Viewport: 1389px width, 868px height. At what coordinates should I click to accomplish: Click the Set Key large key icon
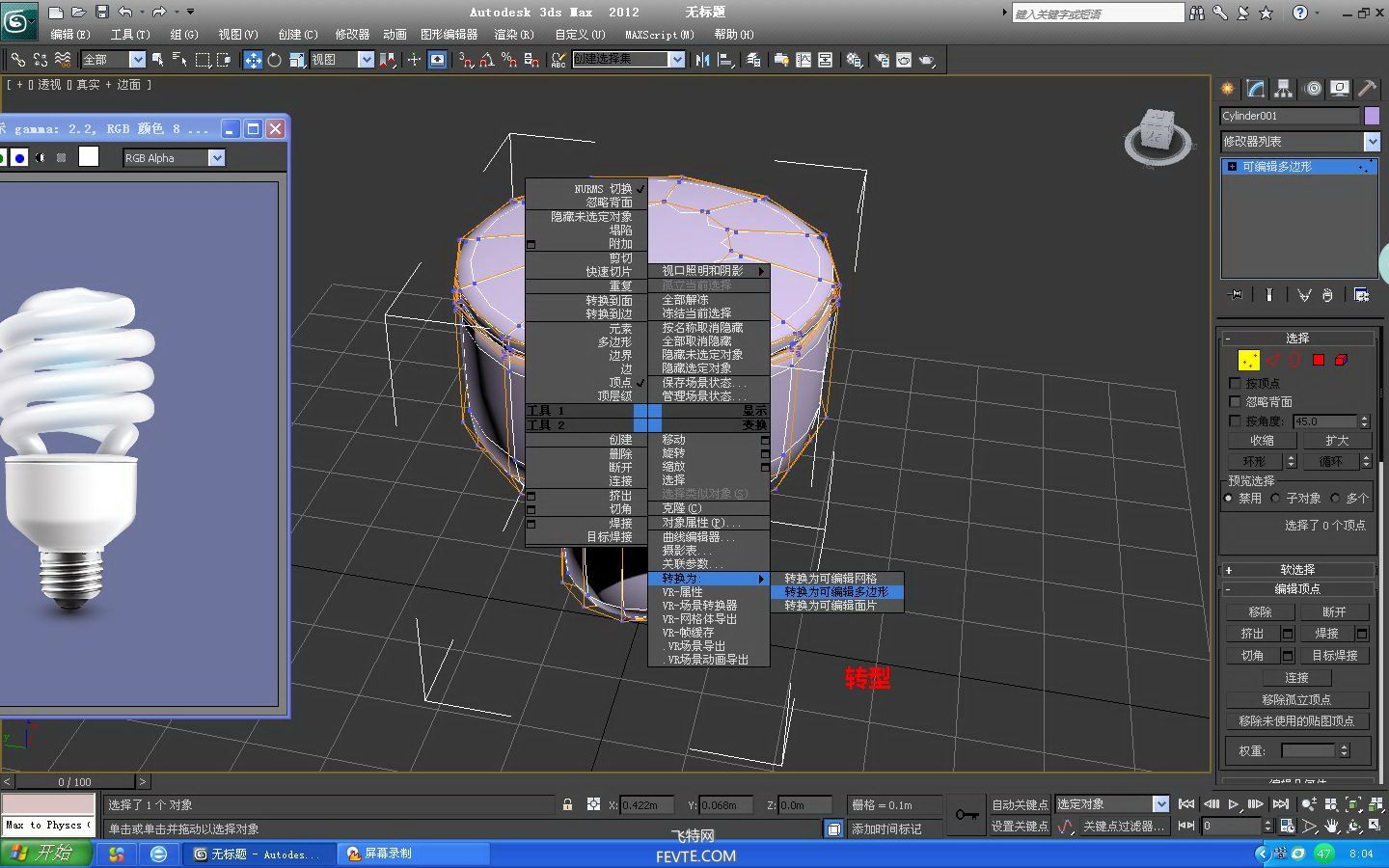click(x=967, y=815)
